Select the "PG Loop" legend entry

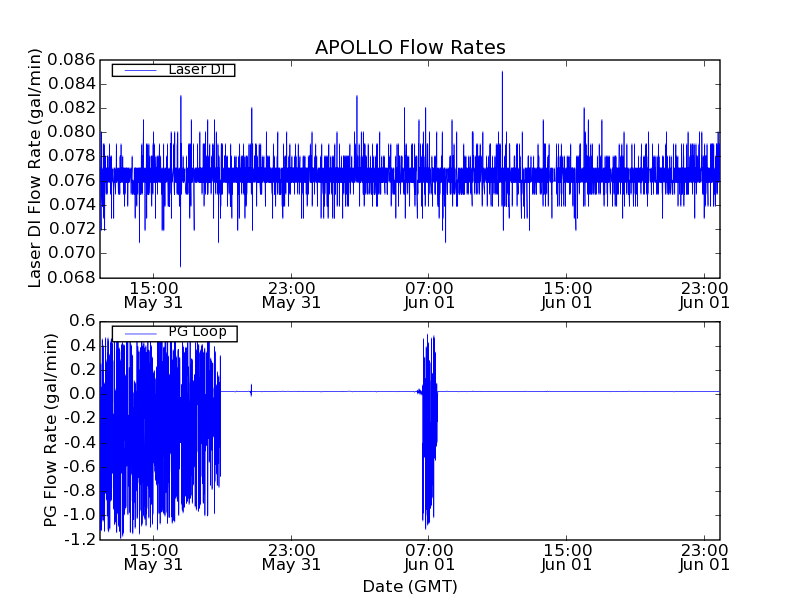(x=174, y=333)
